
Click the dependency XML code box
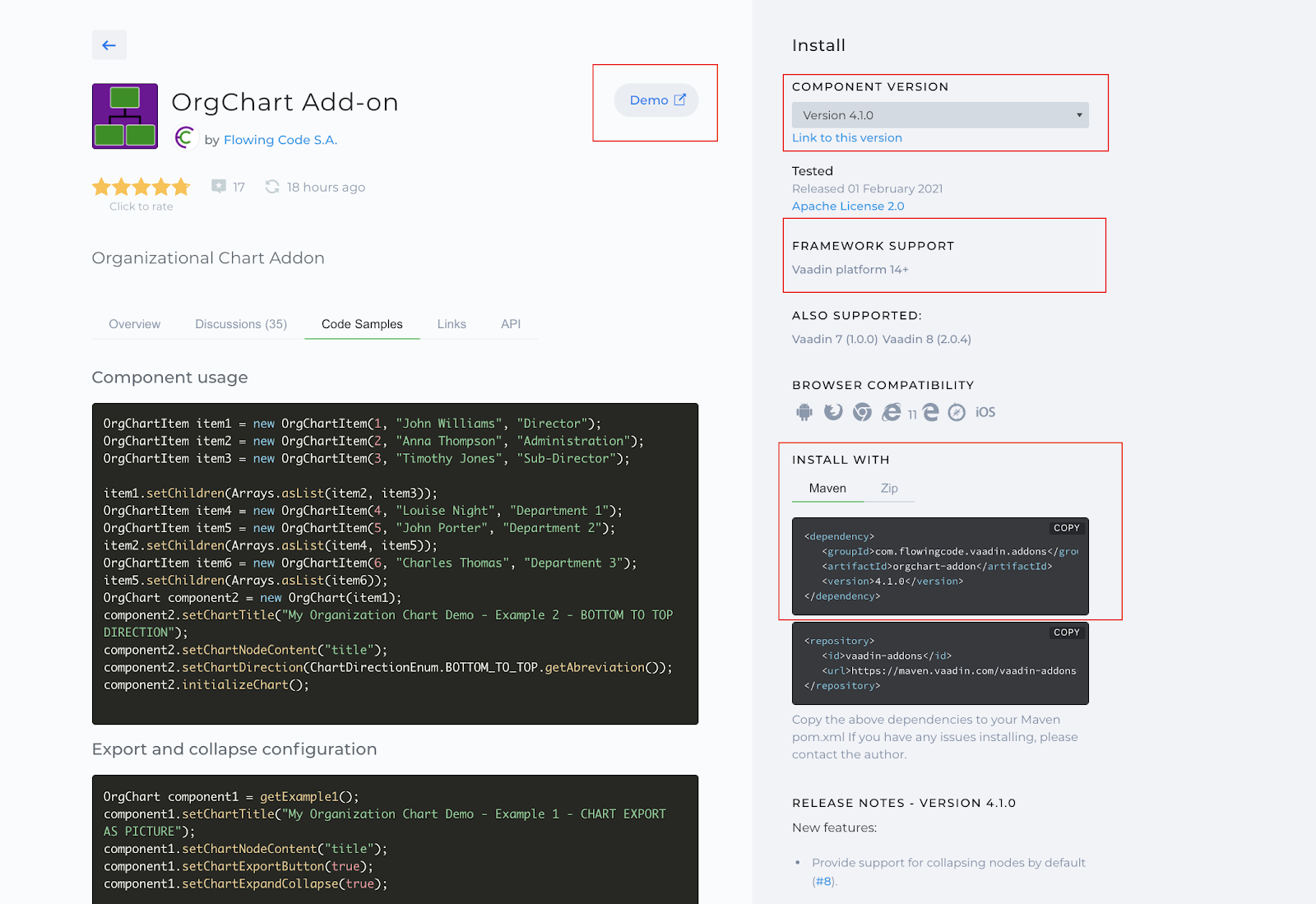coord(940,566)
